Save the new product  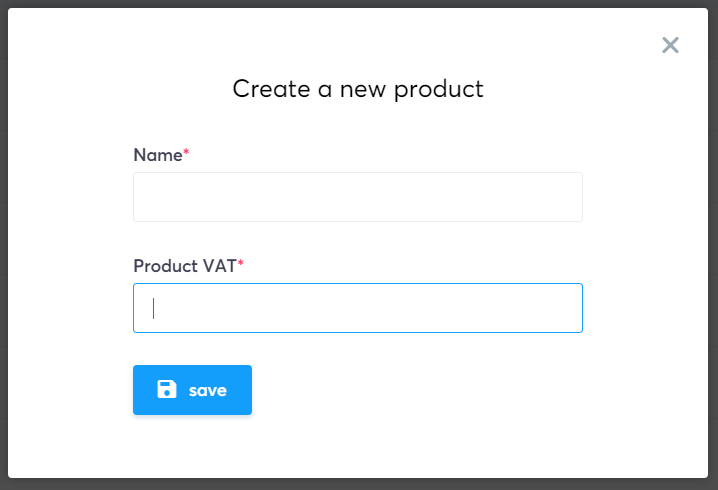coord(192,390)
